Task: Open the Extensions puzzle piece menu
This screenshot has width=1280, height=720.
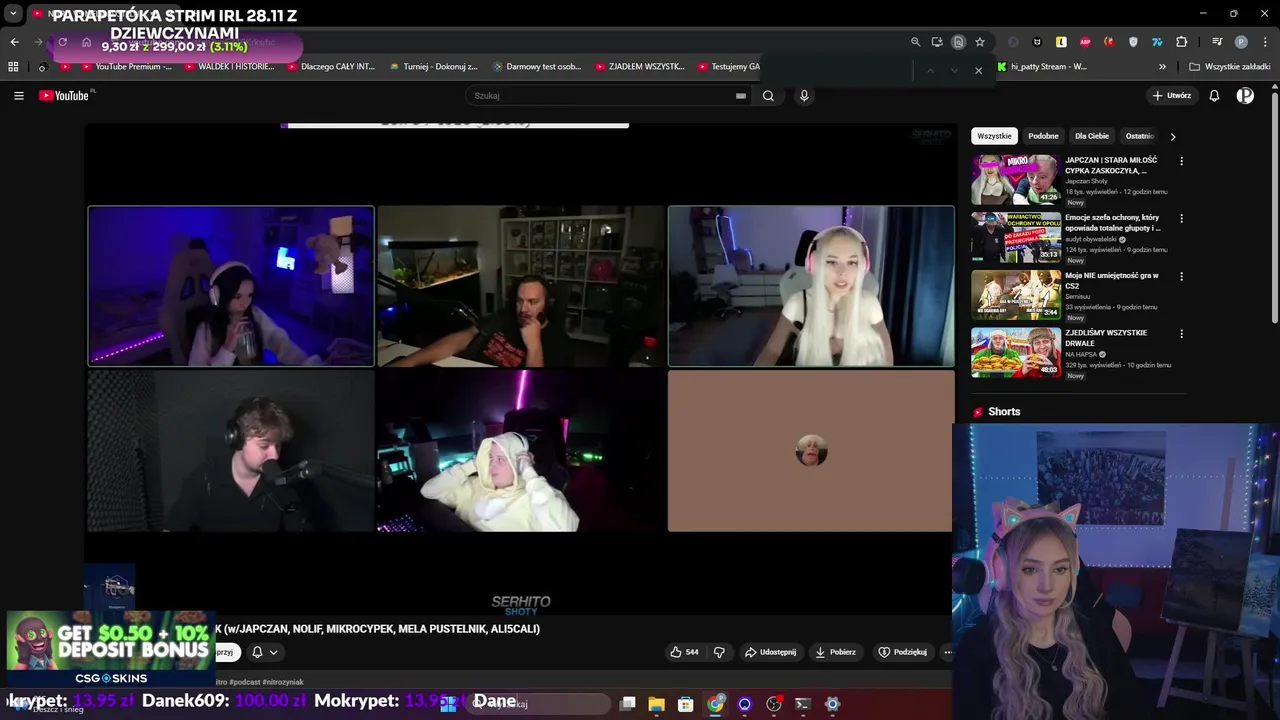Action: click(x=1182, y=42)
